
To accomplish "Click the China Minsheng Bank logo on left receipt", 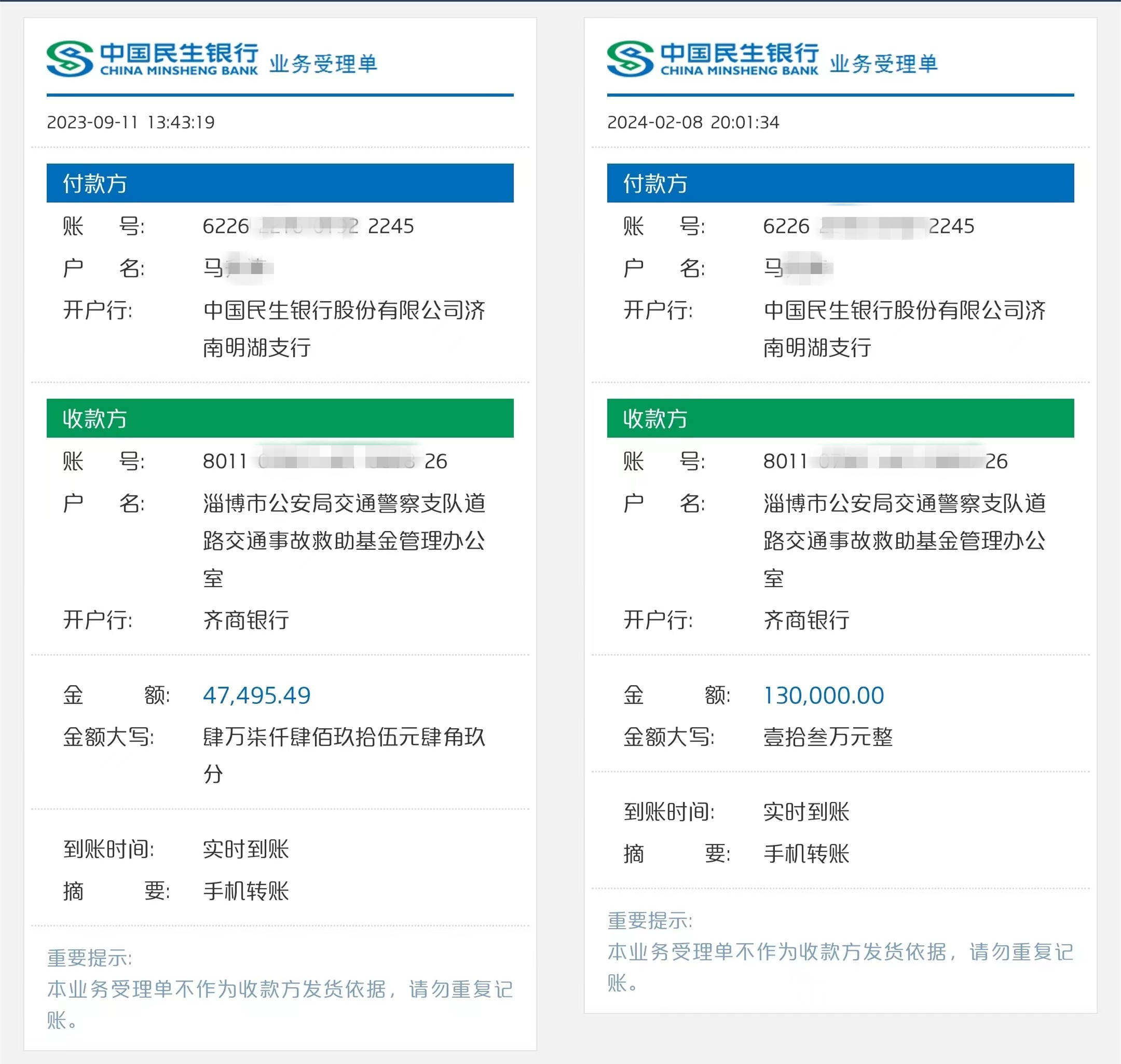I will [153, 59].
